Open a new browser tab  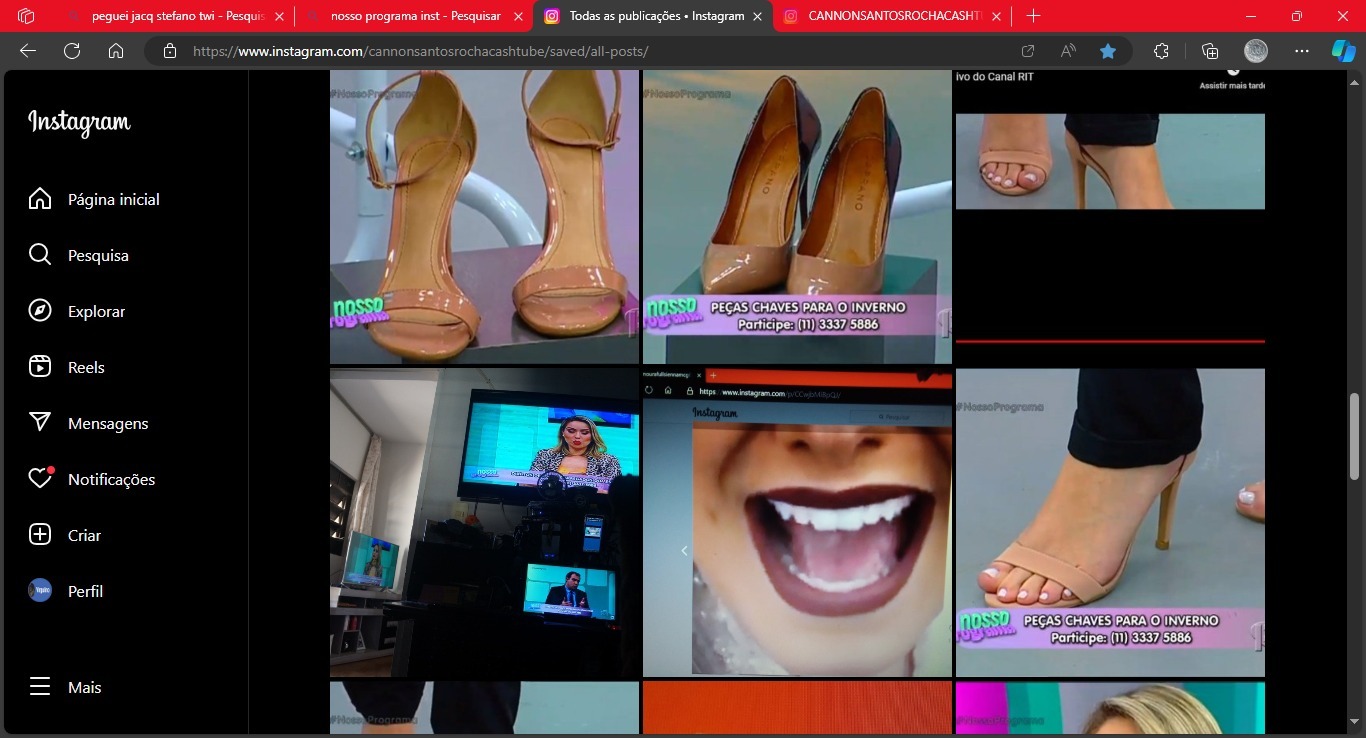pos(1033,16)
